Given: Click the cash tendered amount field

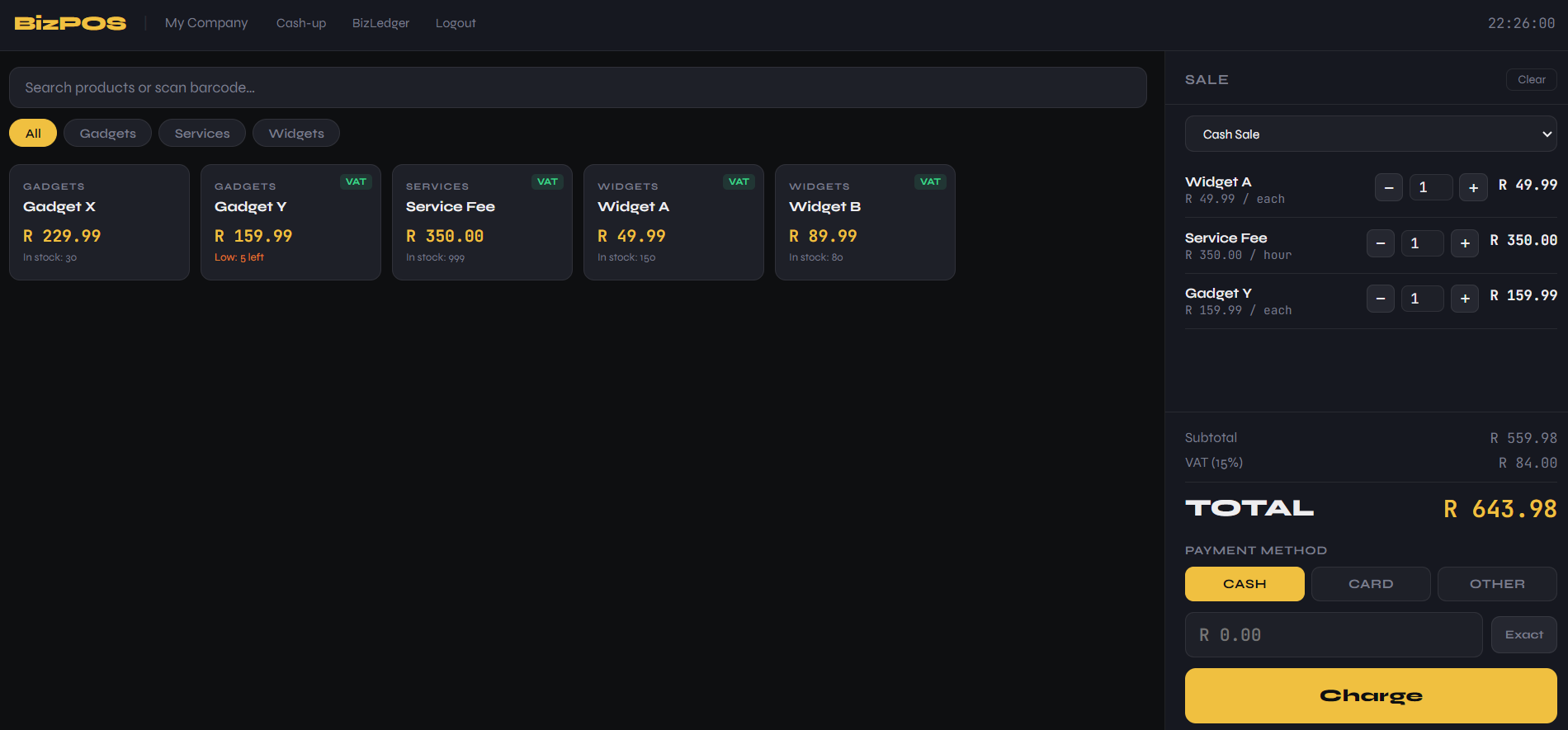Looking at the screenshot, I should pyautogui.click(x=1334, y=634).
